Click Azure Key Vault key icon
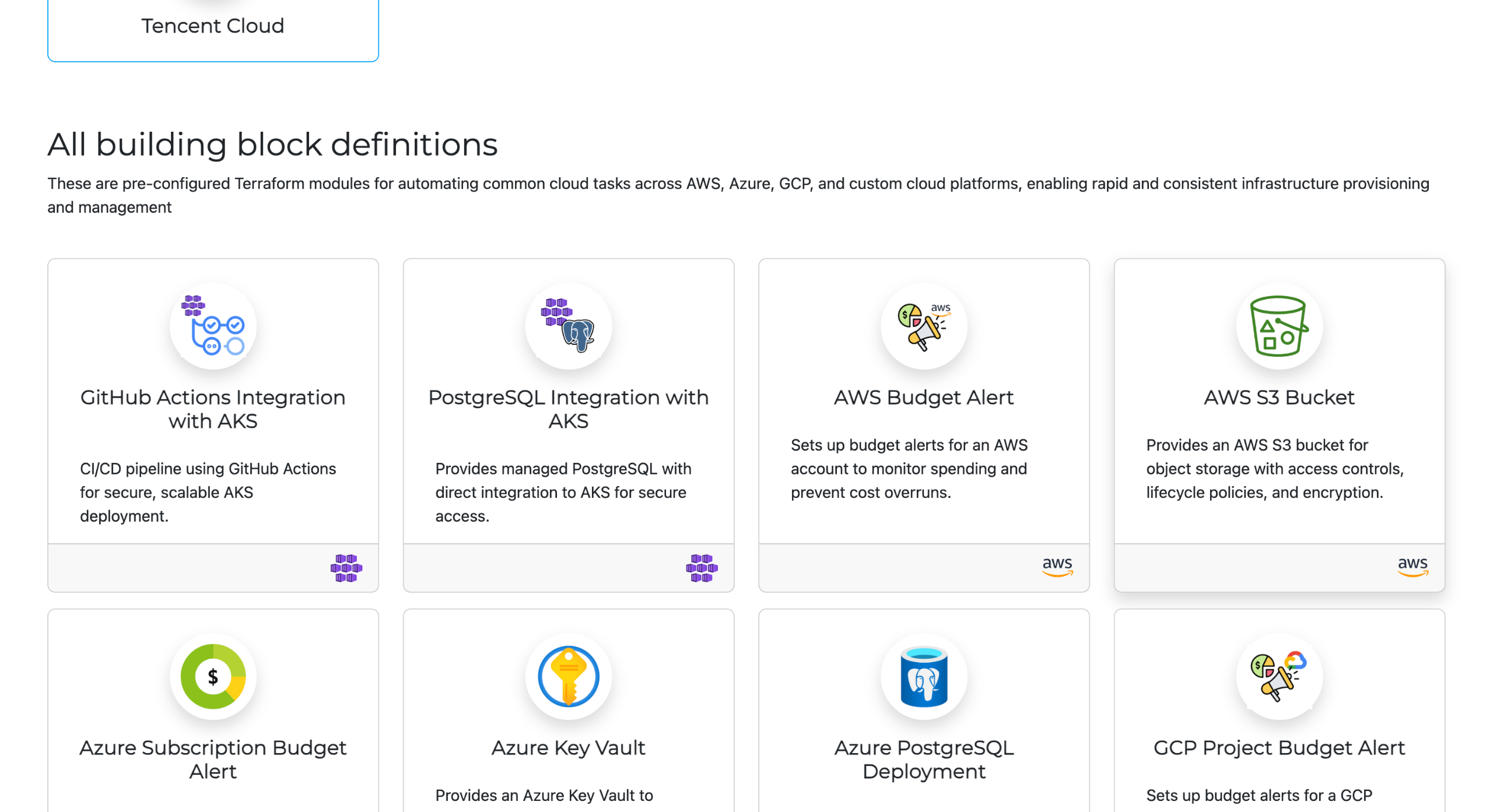The width and height of the screenshot is (1493, 812). [568, 676]
